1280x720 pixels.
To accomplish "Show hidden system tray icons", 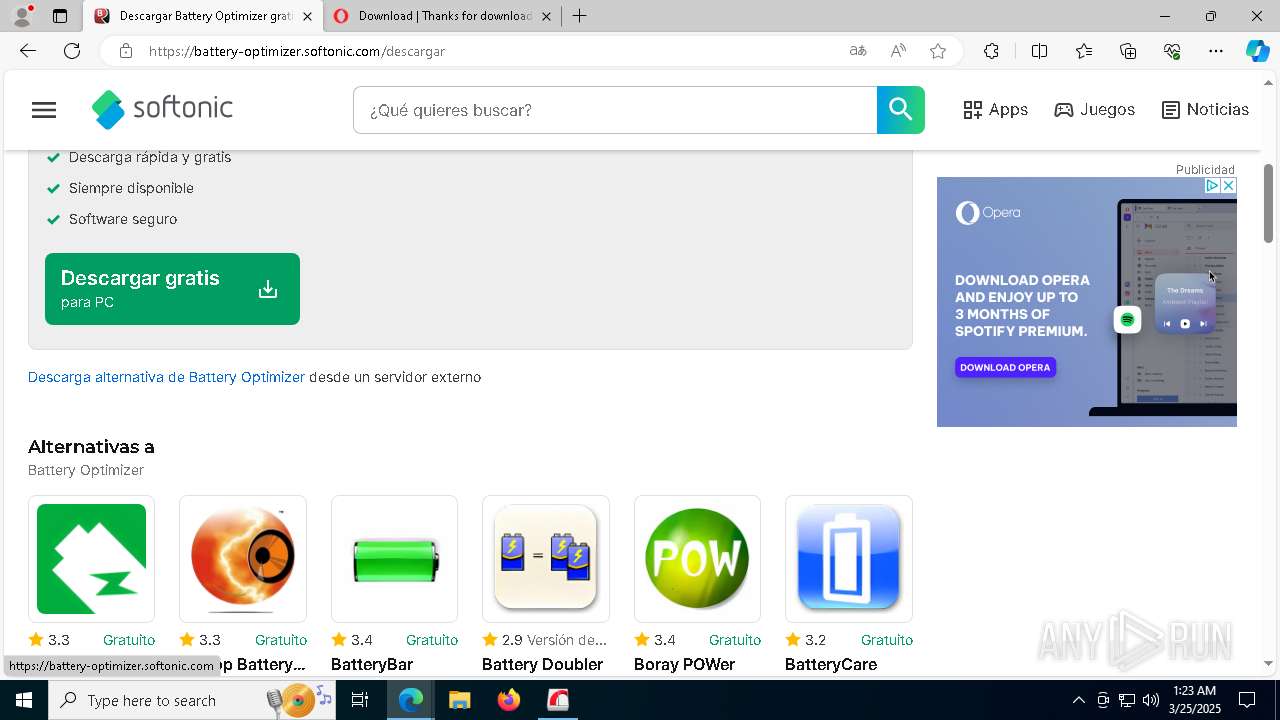I will pyautogui.click(x=1078, y=700).
